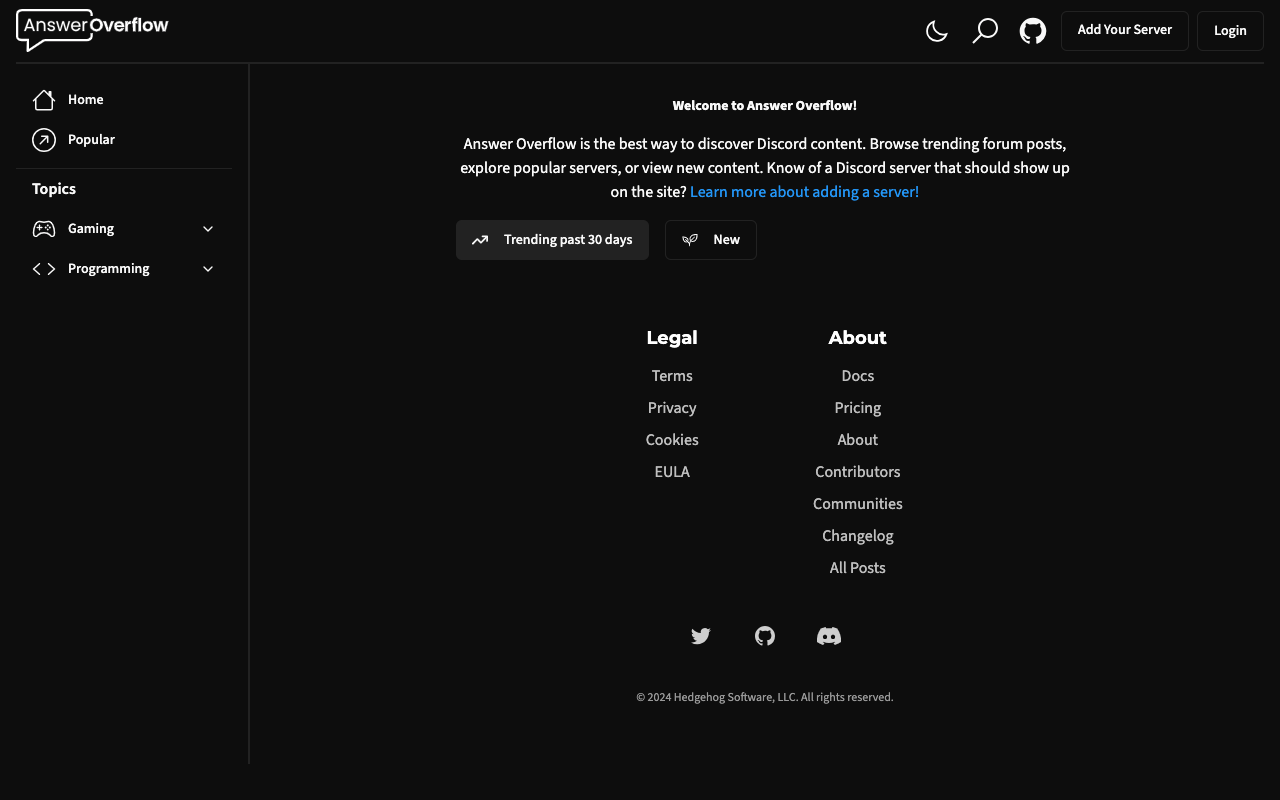
Task: Open Privacy link in footer
Action: pos(672,408)
